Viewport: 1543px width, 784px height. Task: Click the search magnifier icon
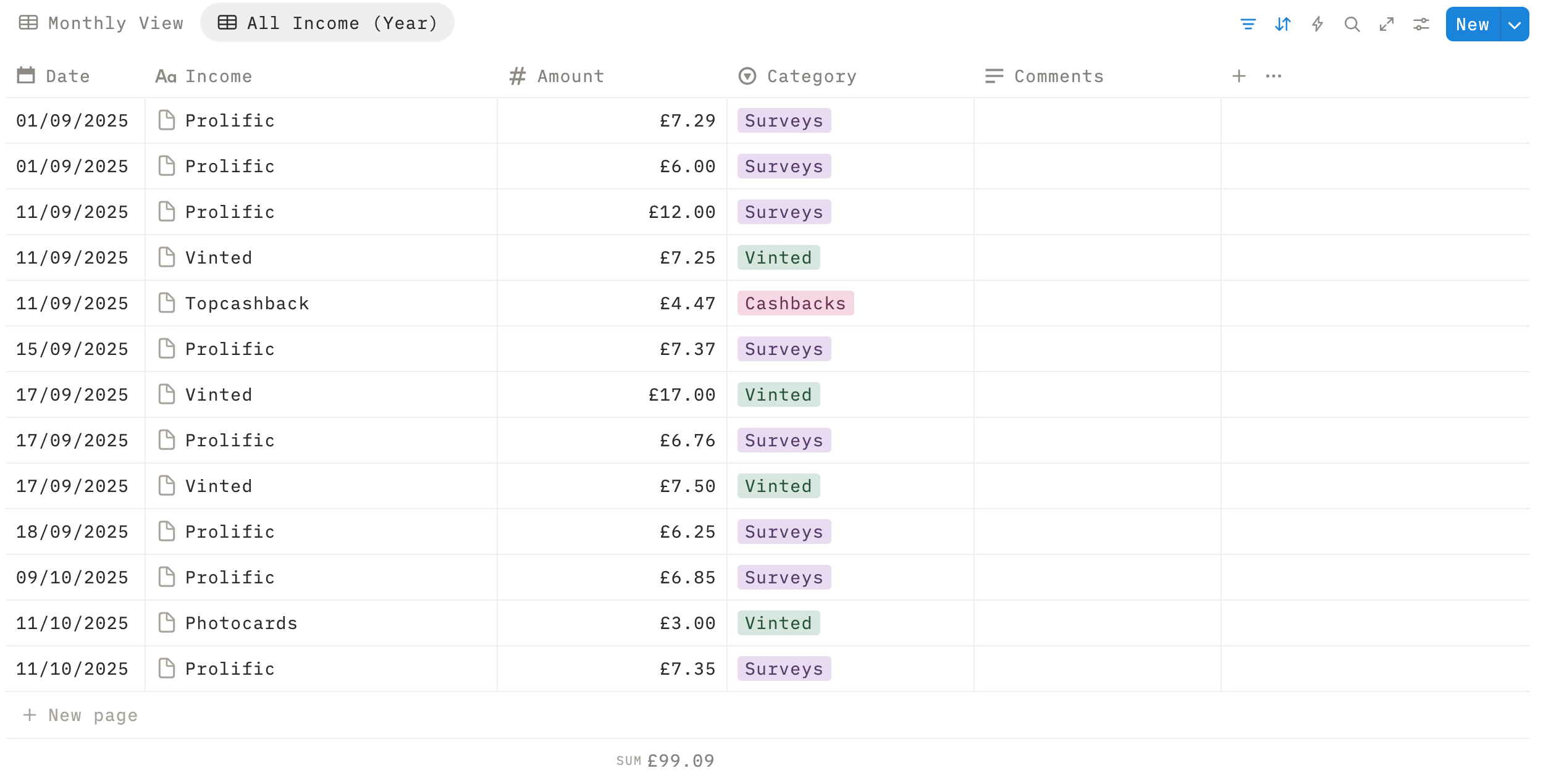(x=1352, y=24)
